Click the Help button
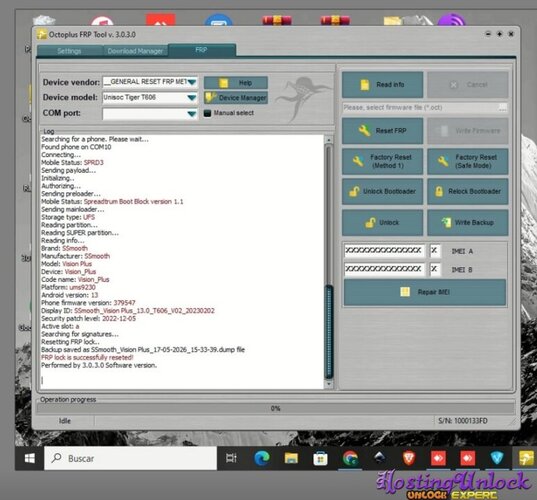537x500 pixels. (236, 83)
